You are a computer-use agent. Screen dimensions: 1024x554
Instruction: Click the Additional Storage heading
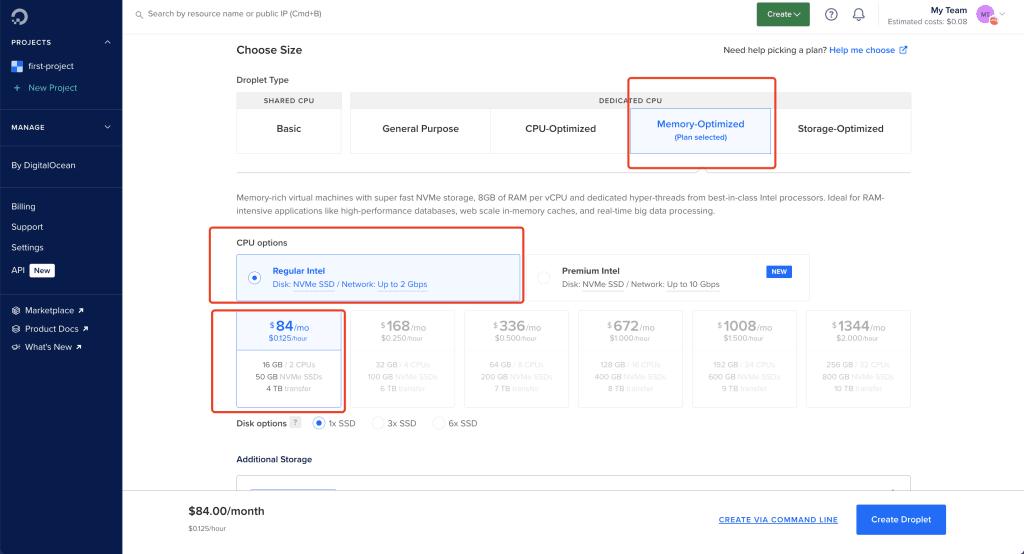274,459
